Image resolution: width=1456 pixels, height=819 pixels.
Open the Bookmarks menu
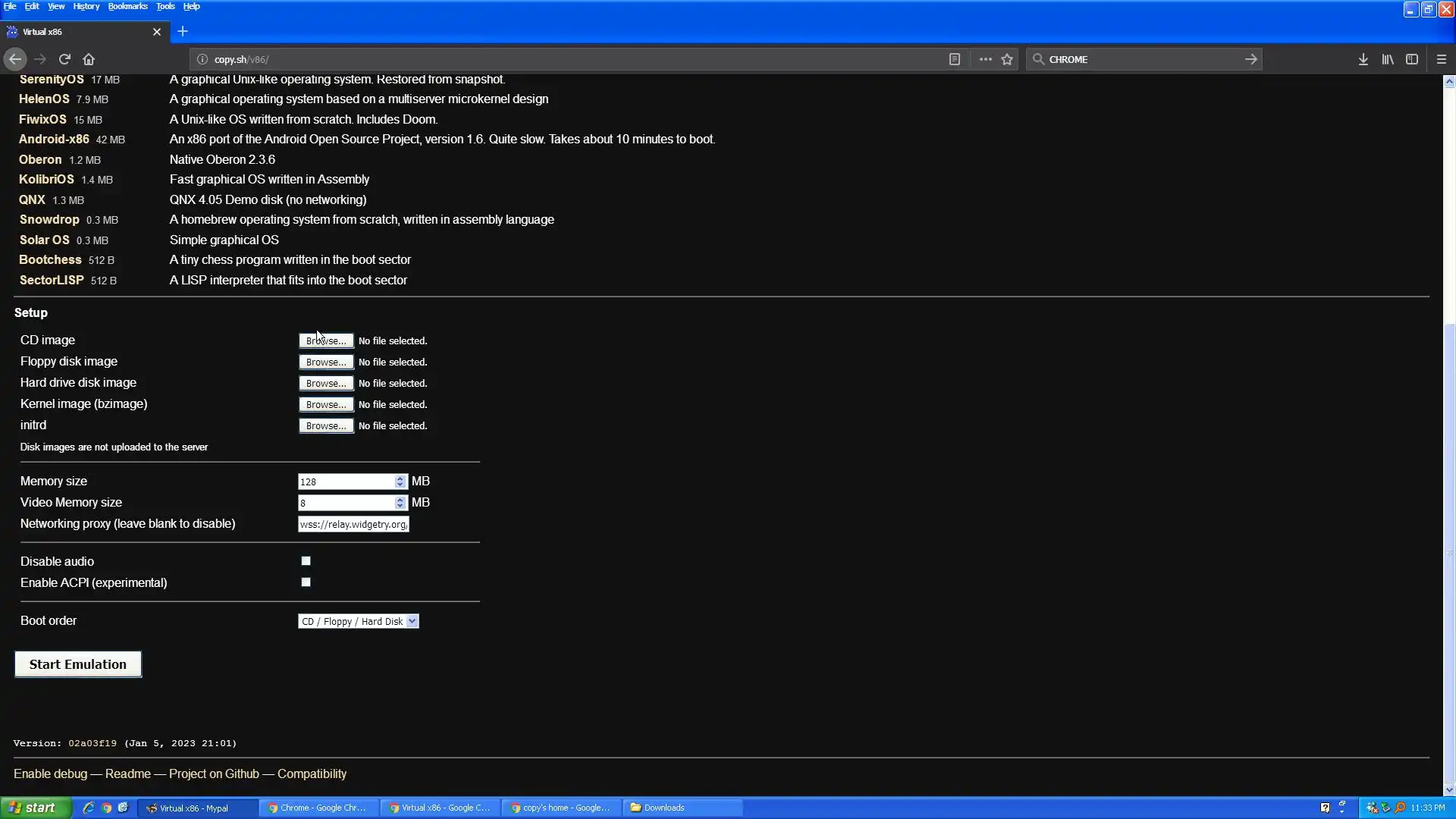[127, 6]
